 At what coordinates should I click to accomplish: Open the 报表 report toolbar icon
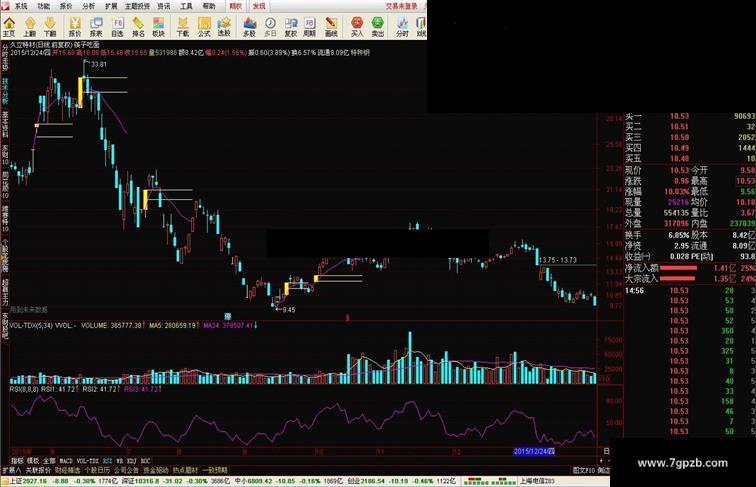(x=96, y=27)
